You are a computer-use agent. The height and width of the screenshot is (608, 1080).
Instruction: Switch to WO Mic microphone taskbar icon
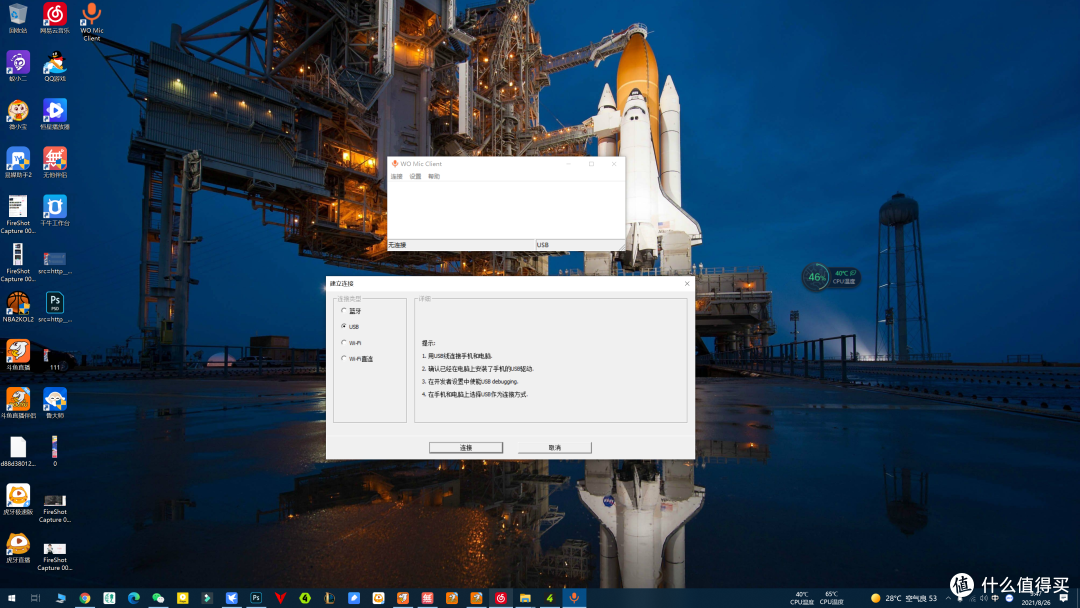click(574, 598)
